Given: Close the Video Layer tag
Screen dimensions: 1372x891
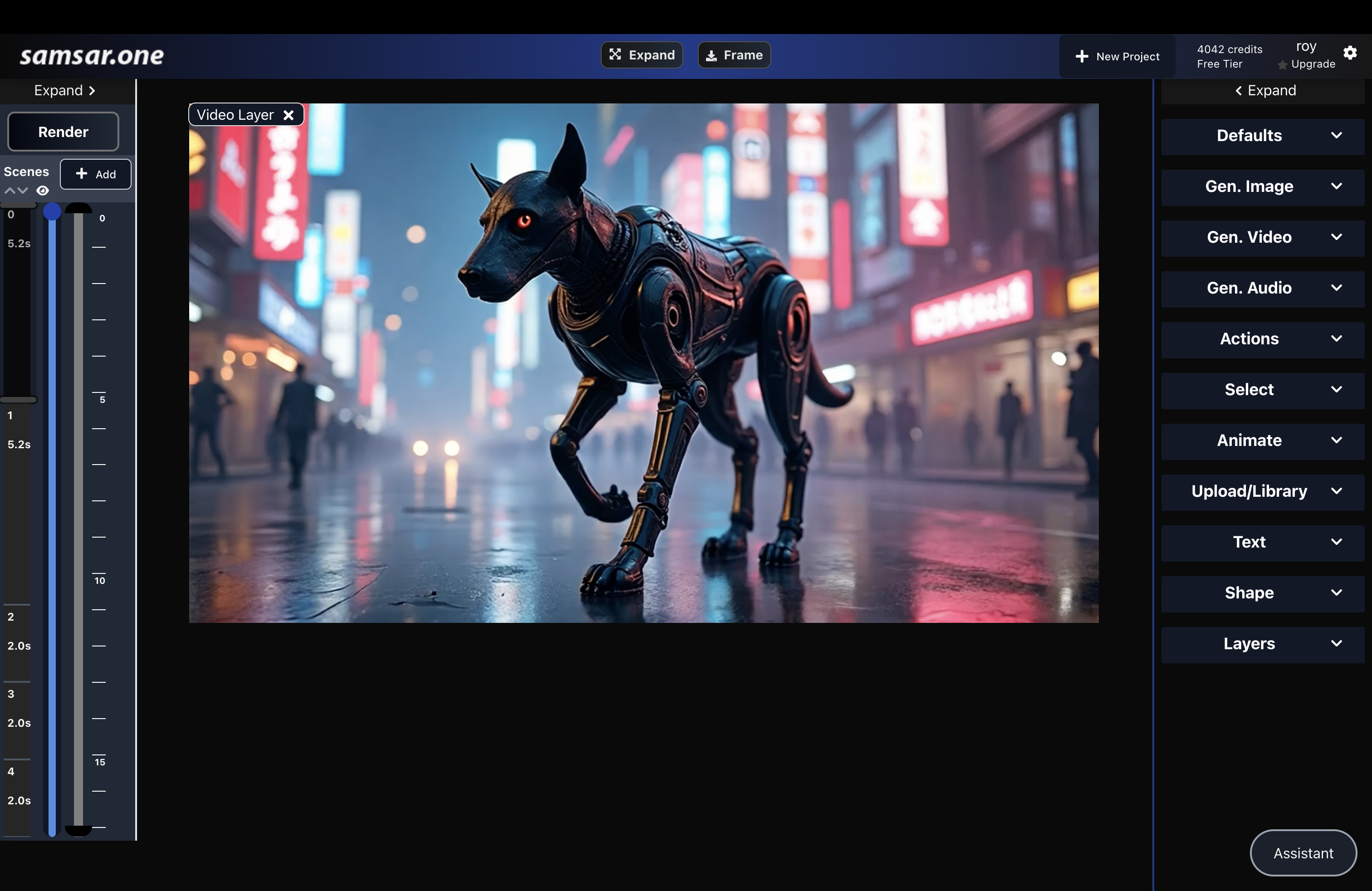Looking at the screenshot, I should coord(288,115).
